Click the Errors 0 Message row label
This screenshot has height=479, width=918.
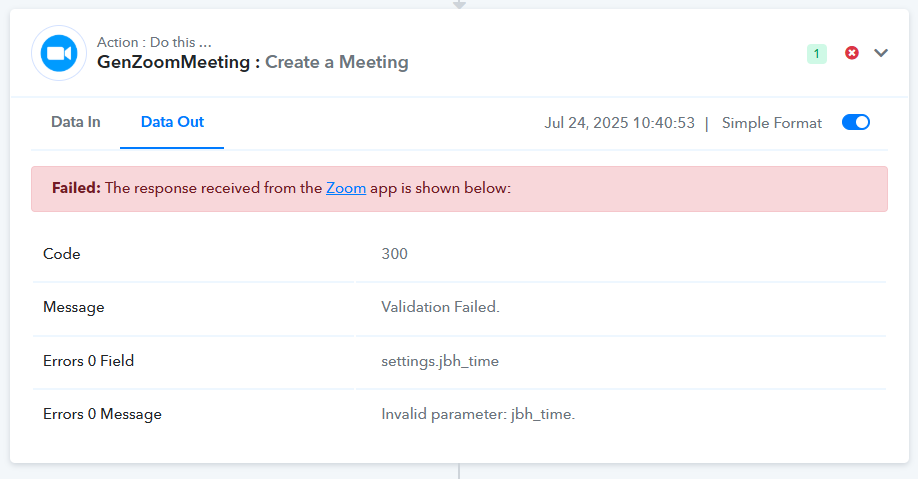pos(102,414)
